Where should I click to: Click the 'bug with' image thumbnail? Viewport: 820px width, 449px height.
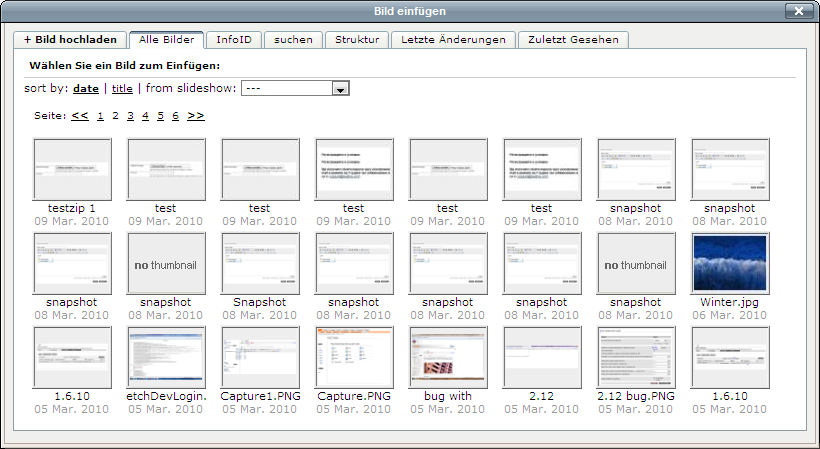pyautogui.click(x=447, y=357)
